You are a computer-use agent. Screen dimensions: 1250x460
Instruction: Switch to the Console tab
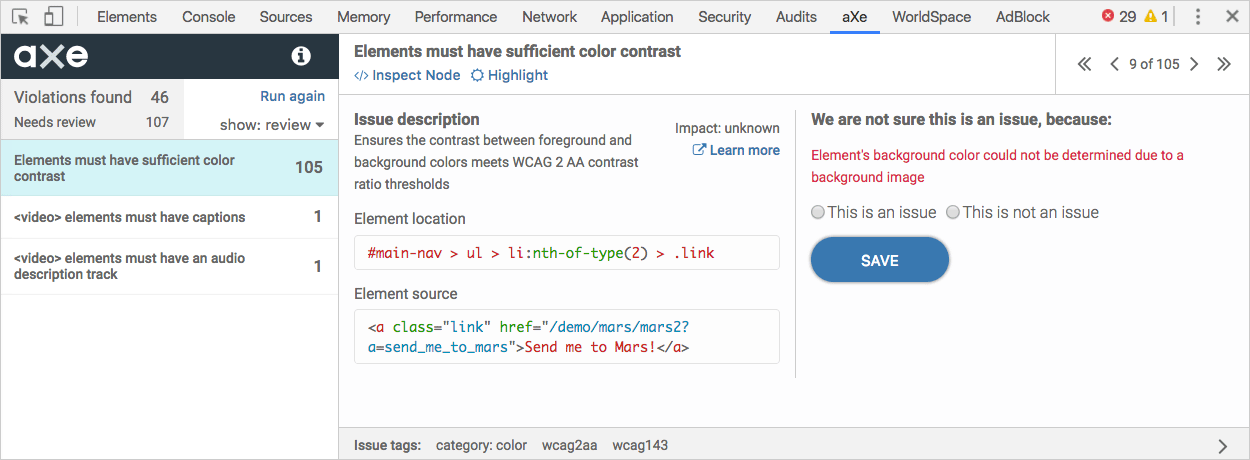[208, 16]
